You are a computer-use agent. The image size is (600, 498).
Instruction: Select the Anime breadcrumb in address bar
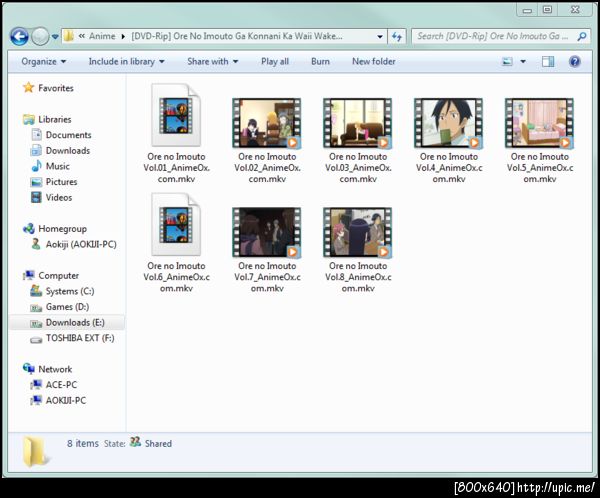point(102,36)
